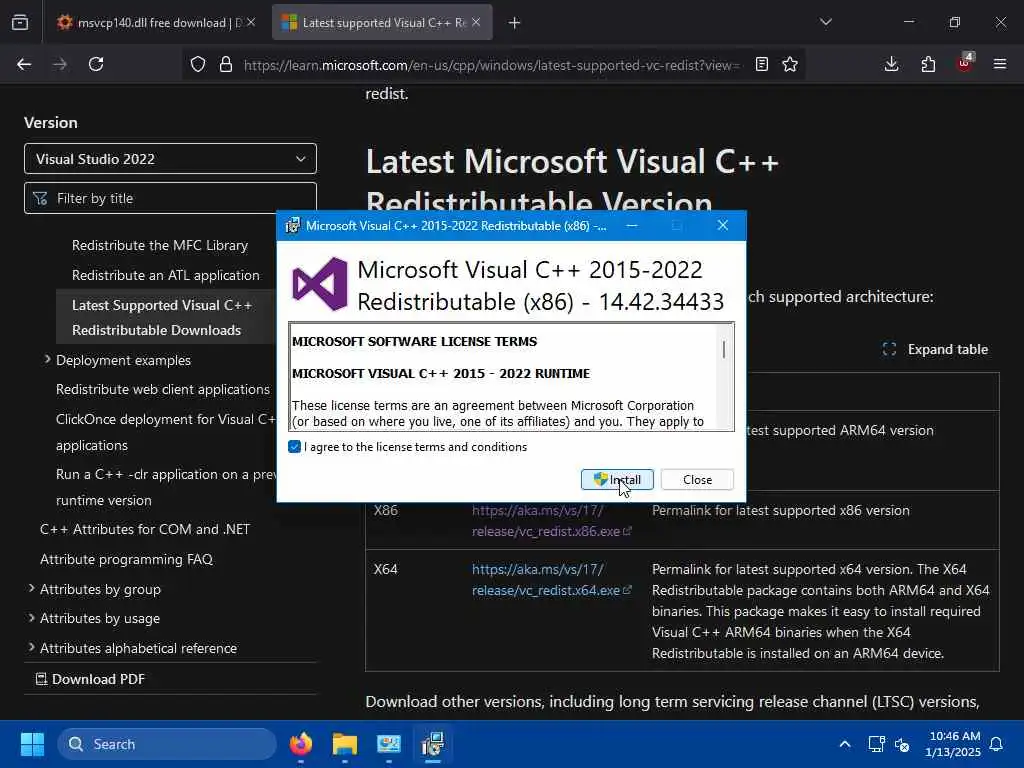Click the X64 architecture cell

click(385, 569)
